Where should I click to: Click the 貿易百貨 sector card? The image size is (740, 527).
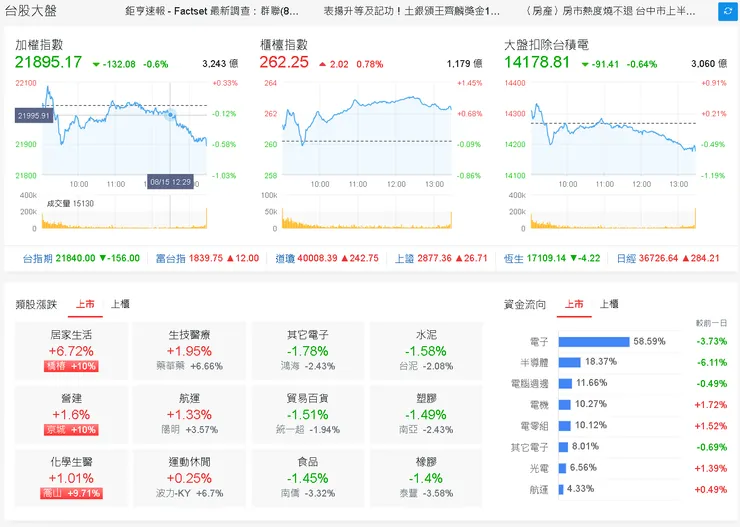308,414
